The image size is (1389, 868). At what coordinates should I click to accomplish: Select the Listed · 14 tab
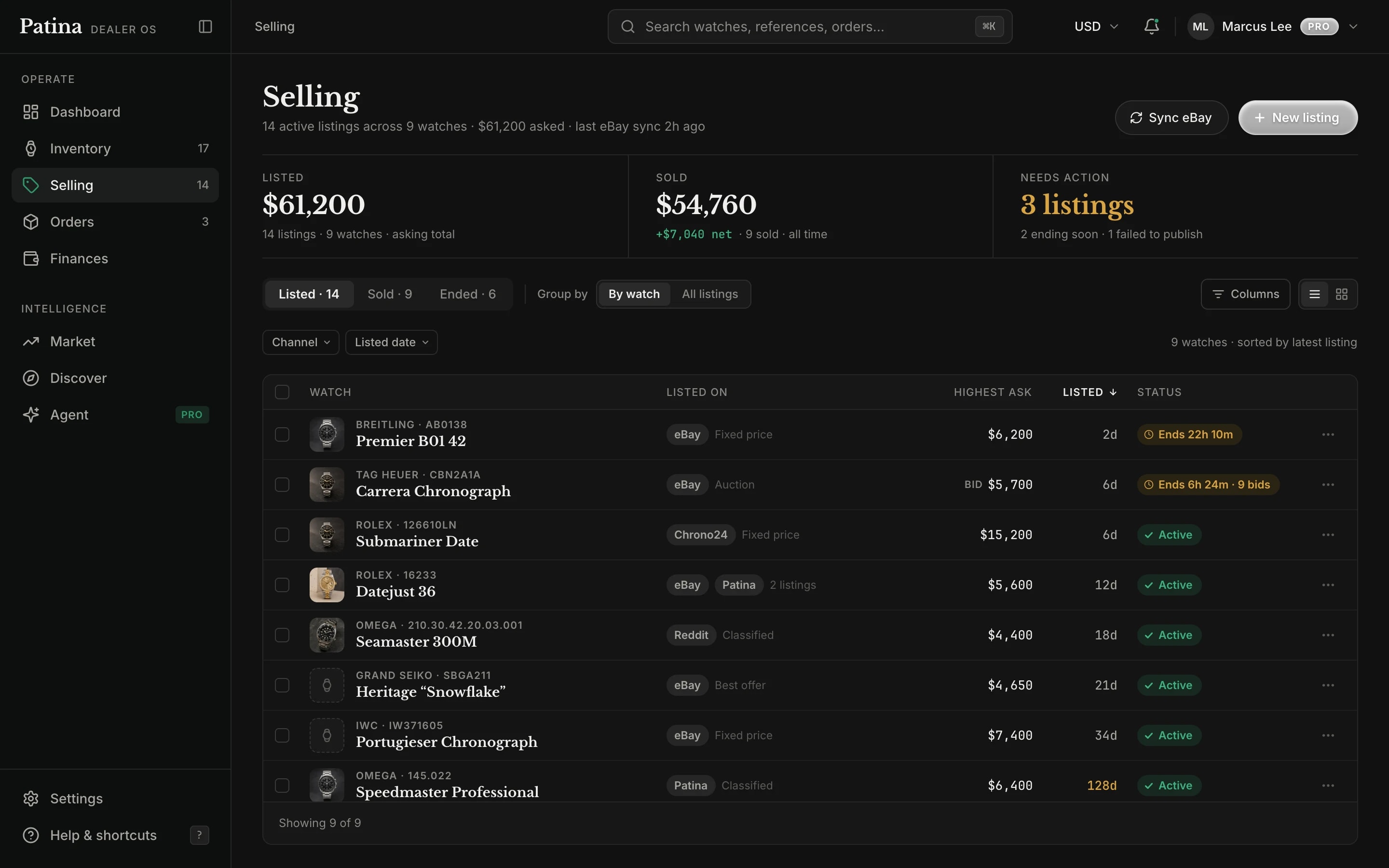click(x=309, y=295)
